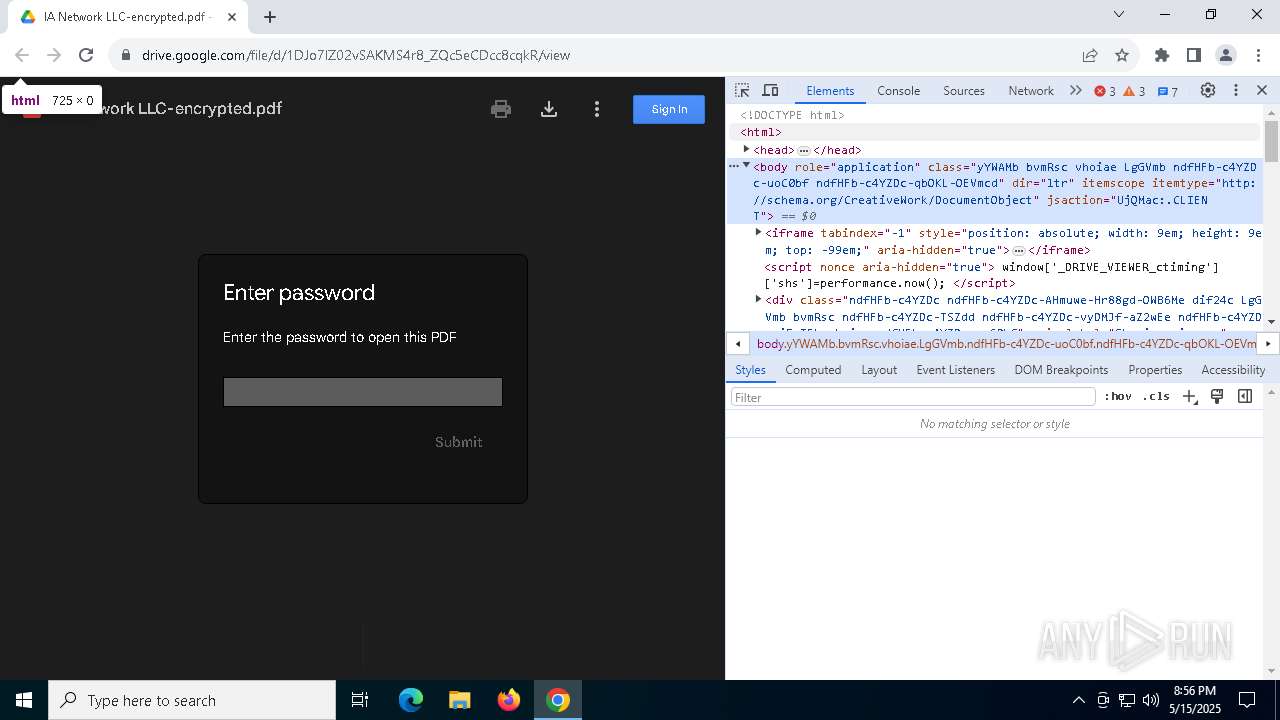This screenshot has height=720, width=1280.
Task: Open Chrome three-dot menu
Action: tap(1258, 55)
